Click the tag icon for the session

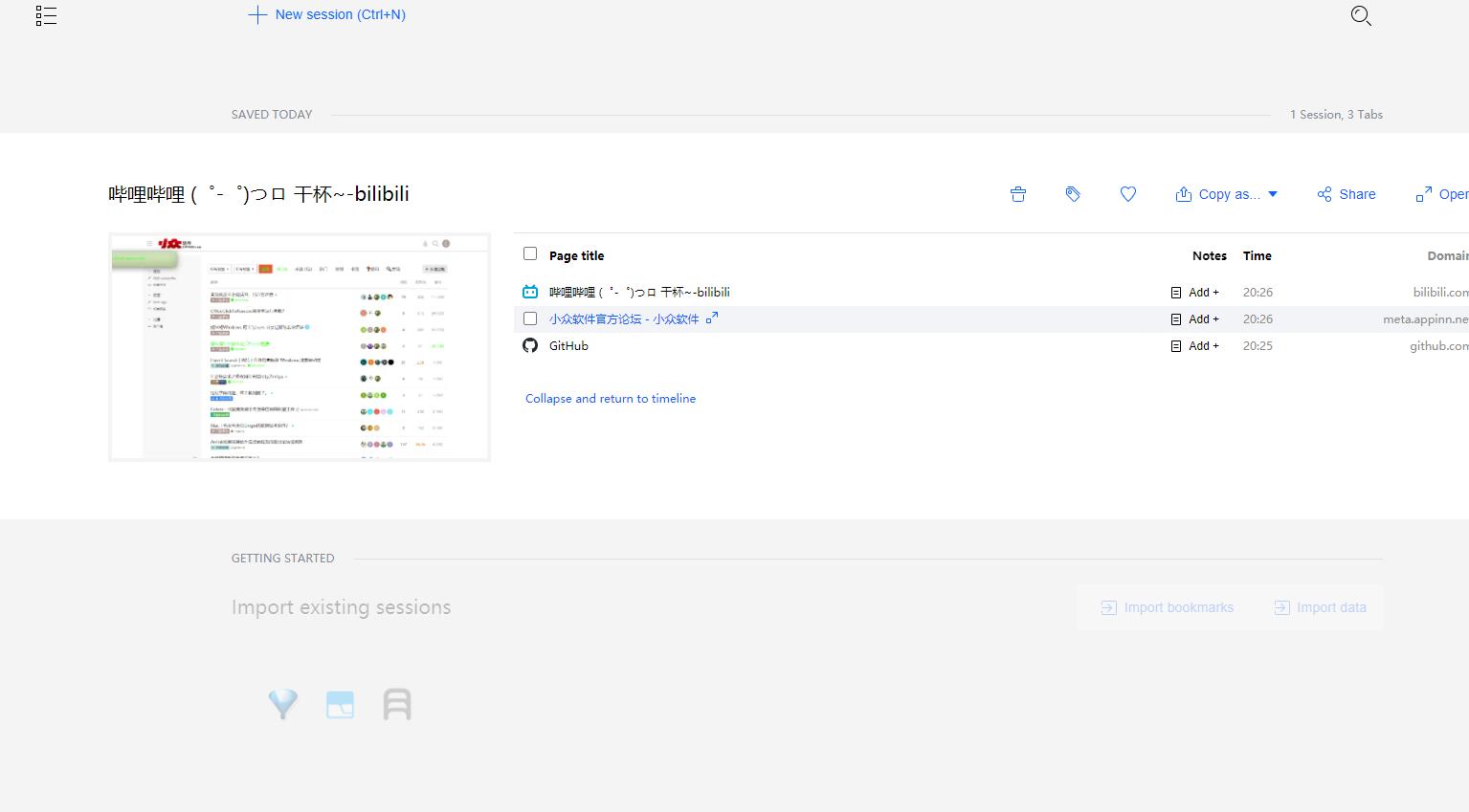pos(1073,194)
